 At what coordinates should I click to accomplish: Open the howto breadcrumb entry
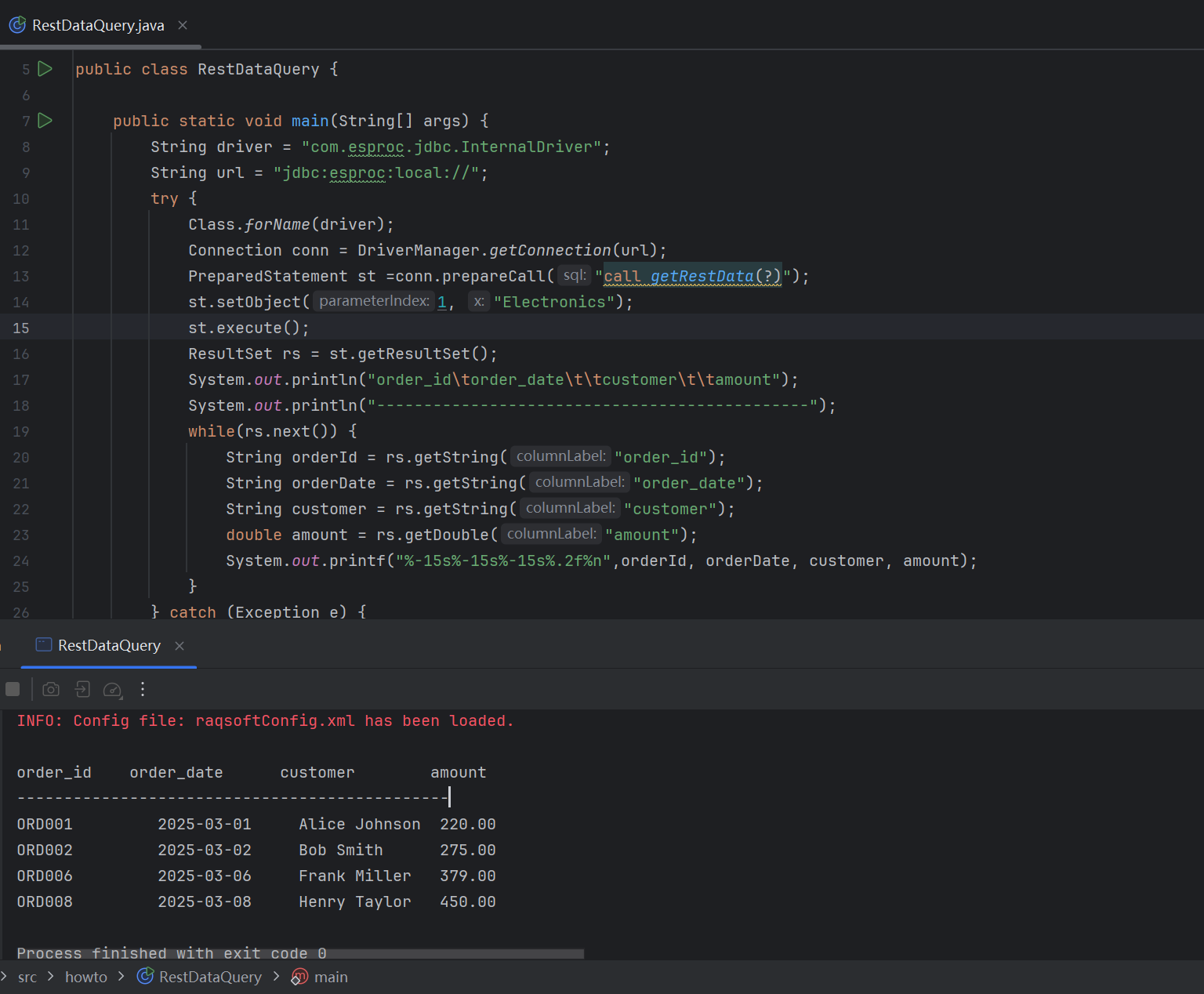[x=86, y=977]
